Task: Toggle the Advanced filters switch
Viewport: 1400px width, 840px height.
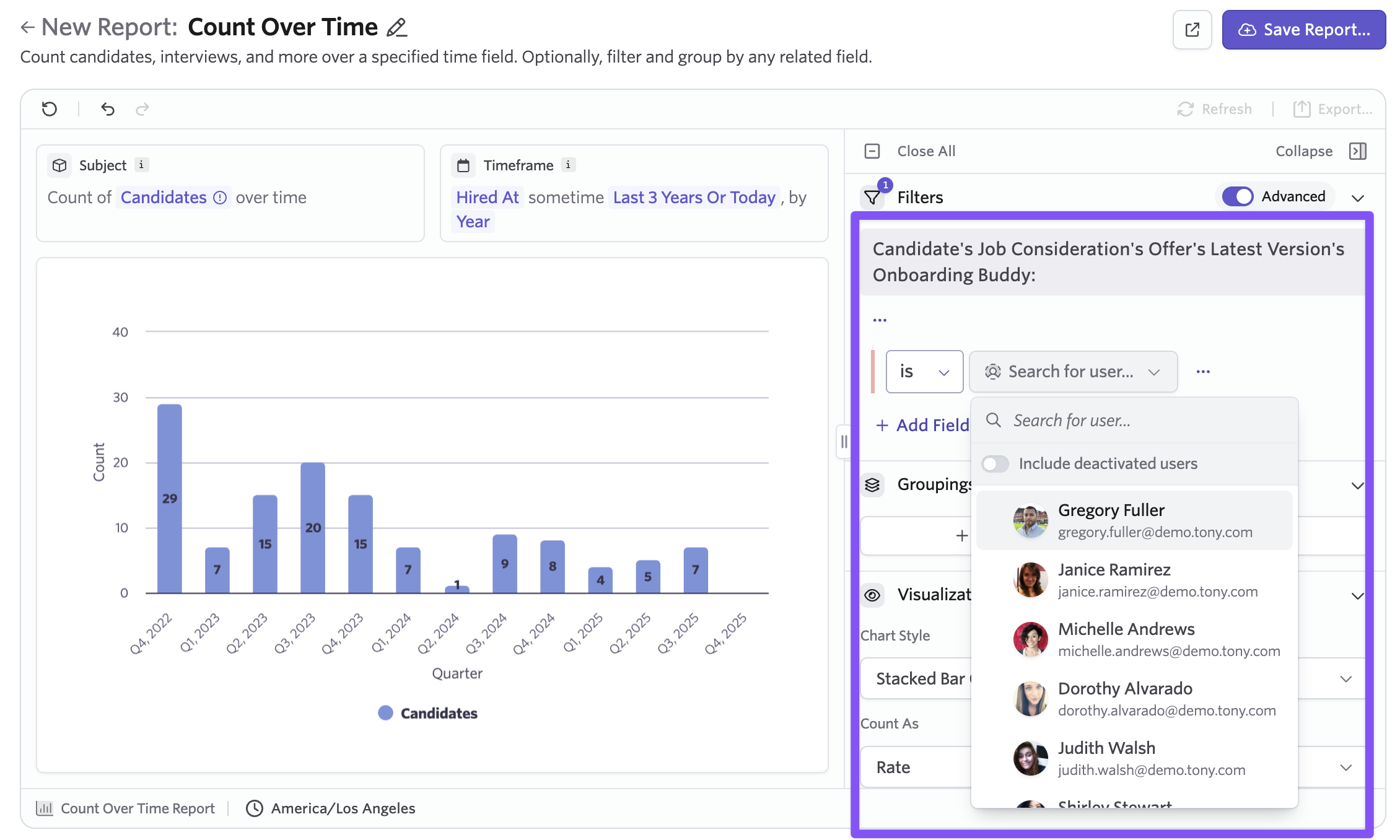Action: pos(1238,196)
